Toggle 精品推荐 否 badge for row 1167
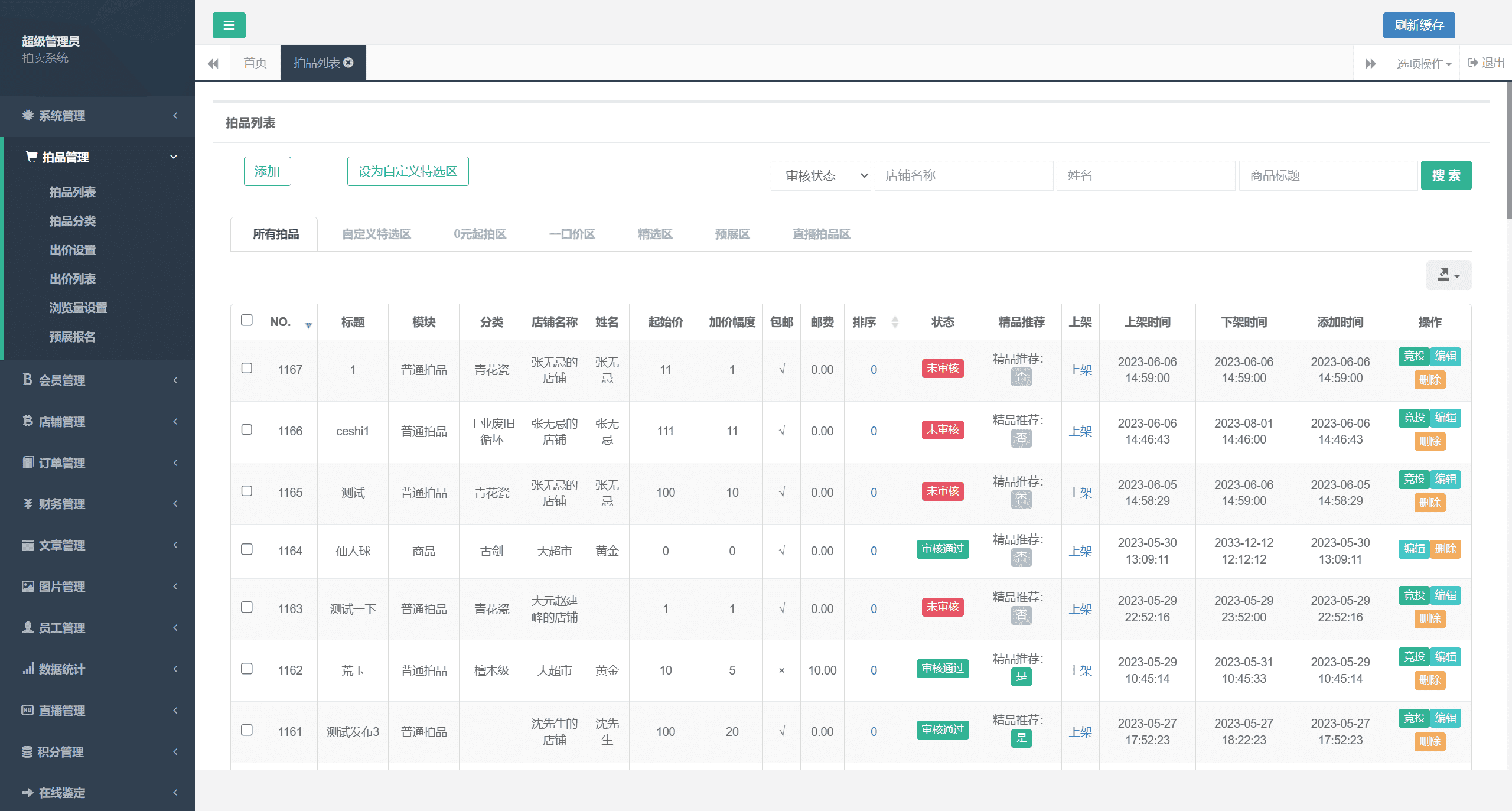The image size is (1512, 811). pyautogui.click(x=1021, y=377)
